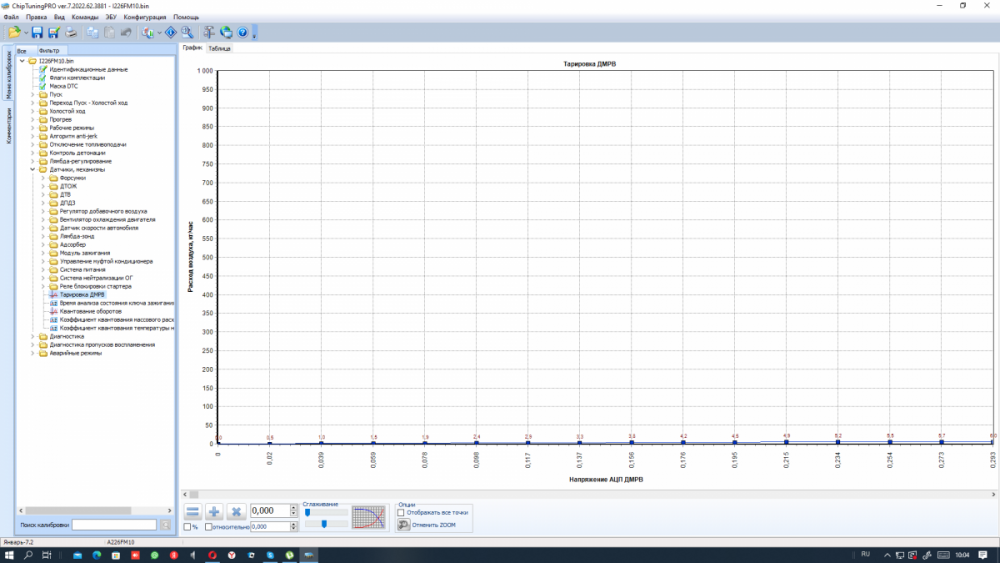Select Квантование оборотов calibration
The width and height of the screenshot is (1000, 563).
tap(91, 311)
